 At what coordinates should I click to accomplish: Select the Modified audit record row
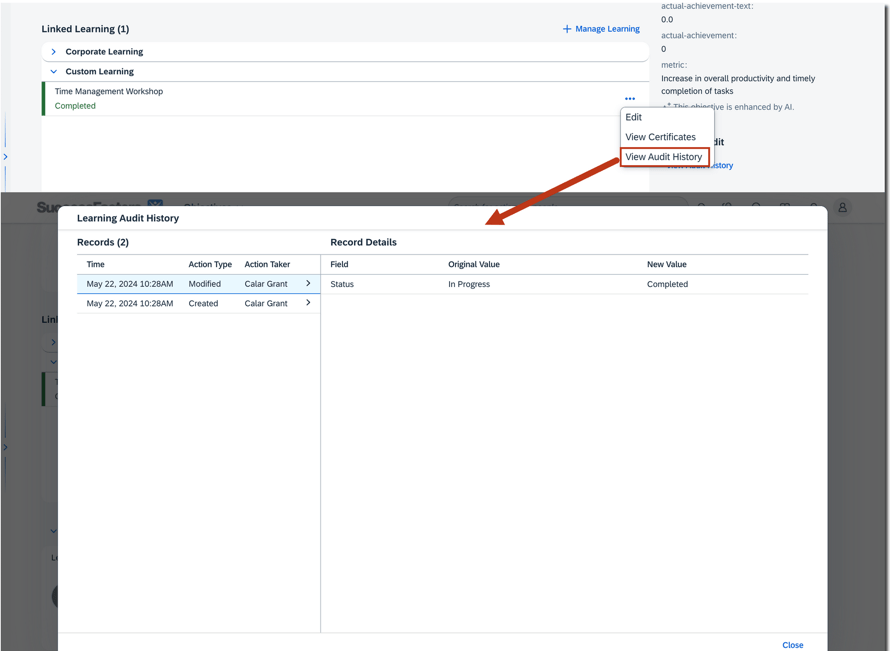click(x=190, y=284)
